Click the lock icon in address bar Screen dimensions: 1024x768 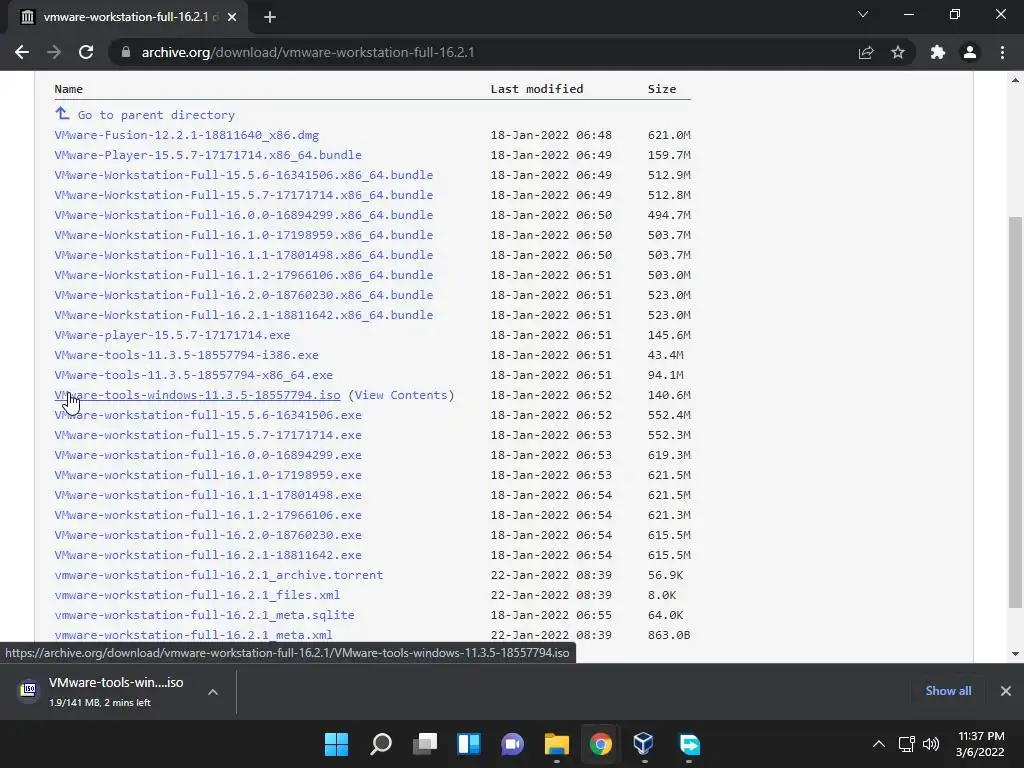click(126, 52)
